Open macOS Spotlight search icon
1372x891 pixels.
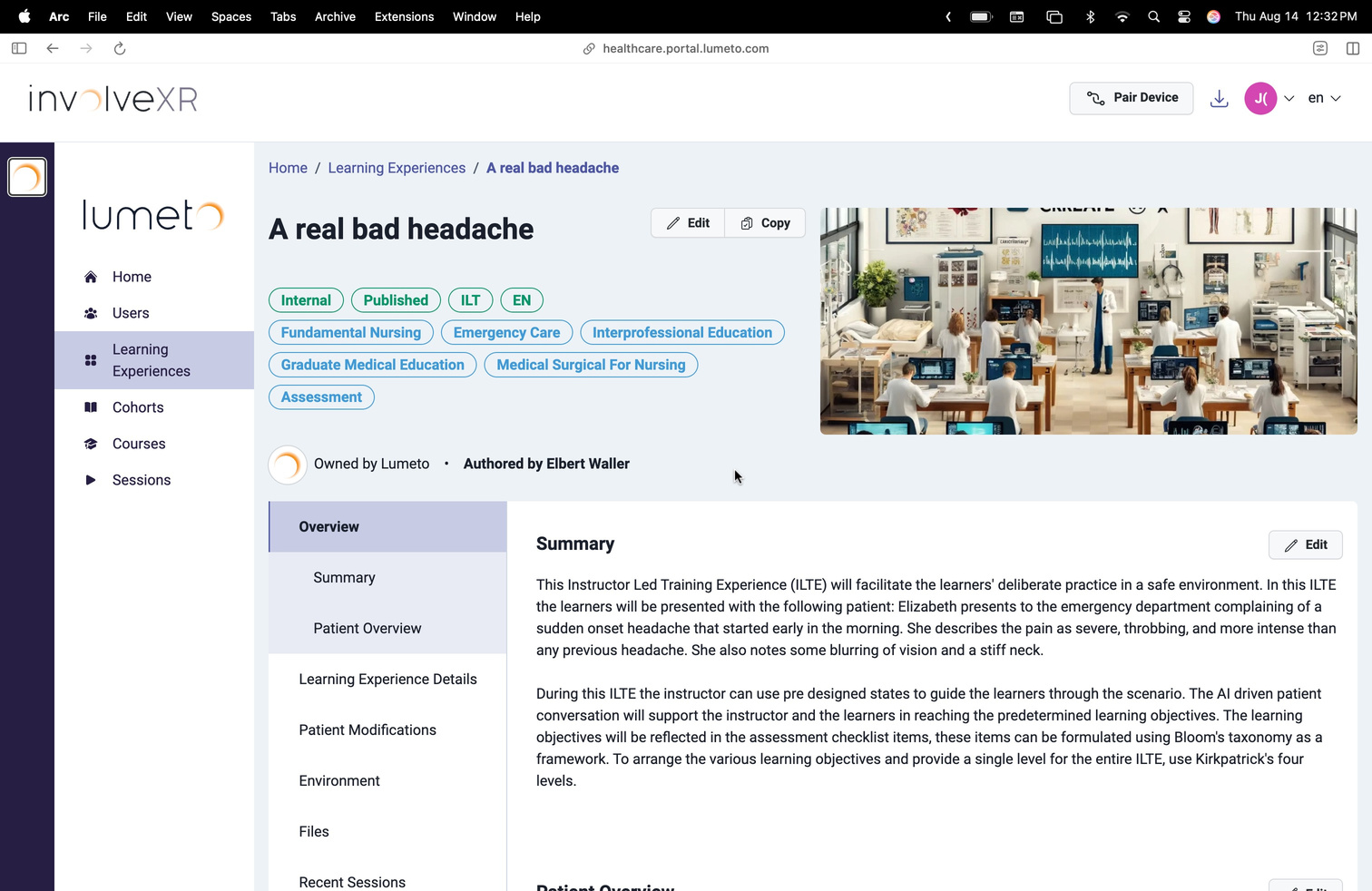click(1153, 16)
